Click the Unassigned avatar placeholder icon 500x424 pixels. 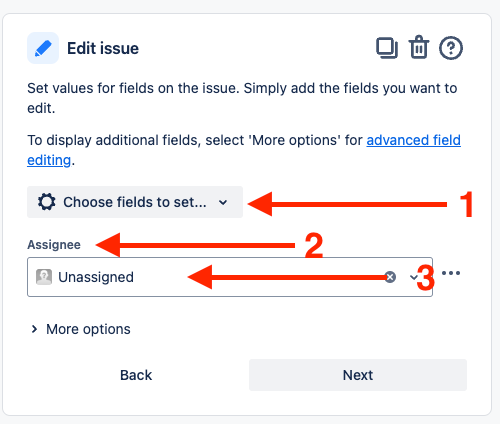44,277
